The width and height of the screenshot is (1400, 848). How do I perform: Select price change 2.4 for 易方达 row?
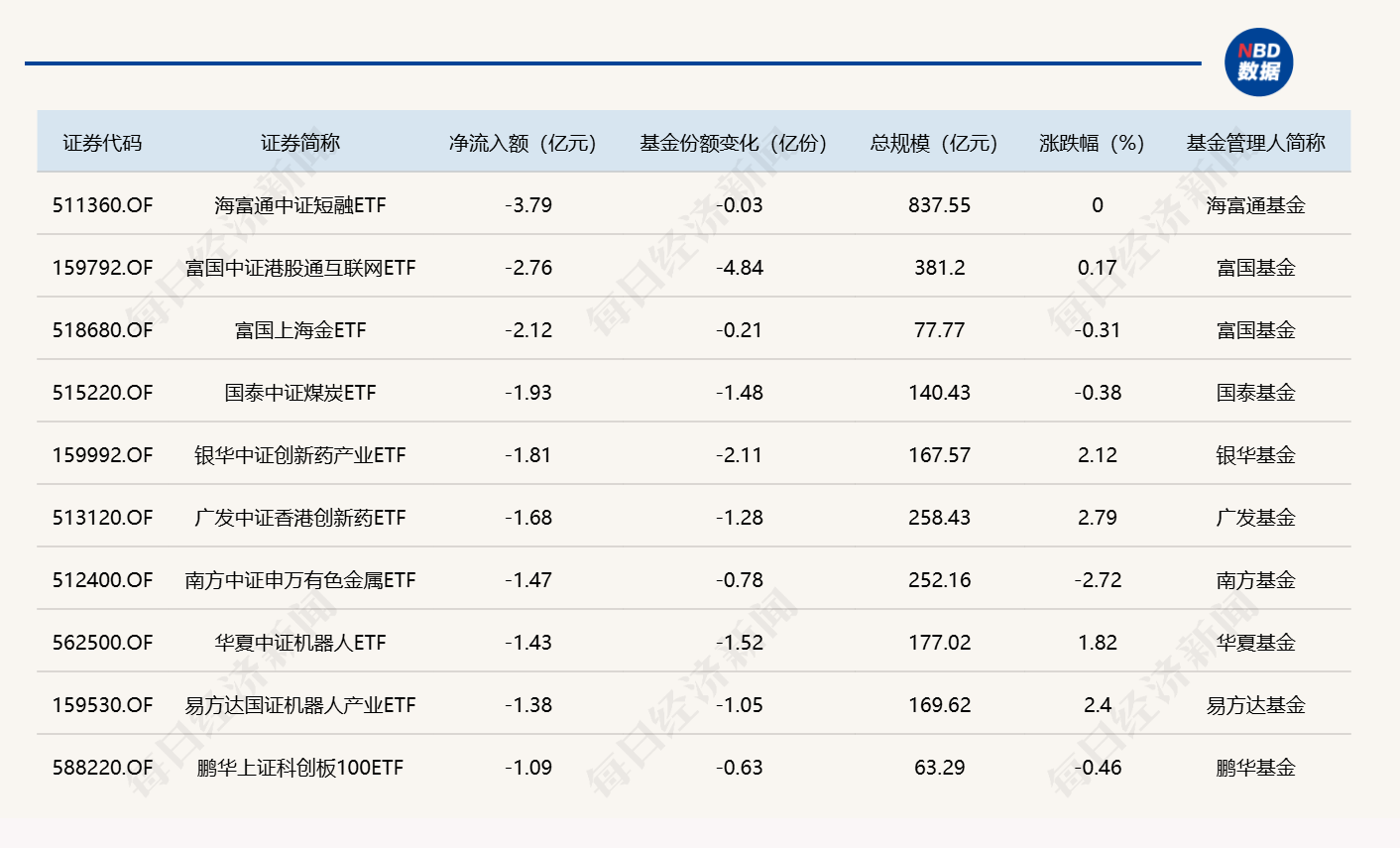[x=1098, y=705]
